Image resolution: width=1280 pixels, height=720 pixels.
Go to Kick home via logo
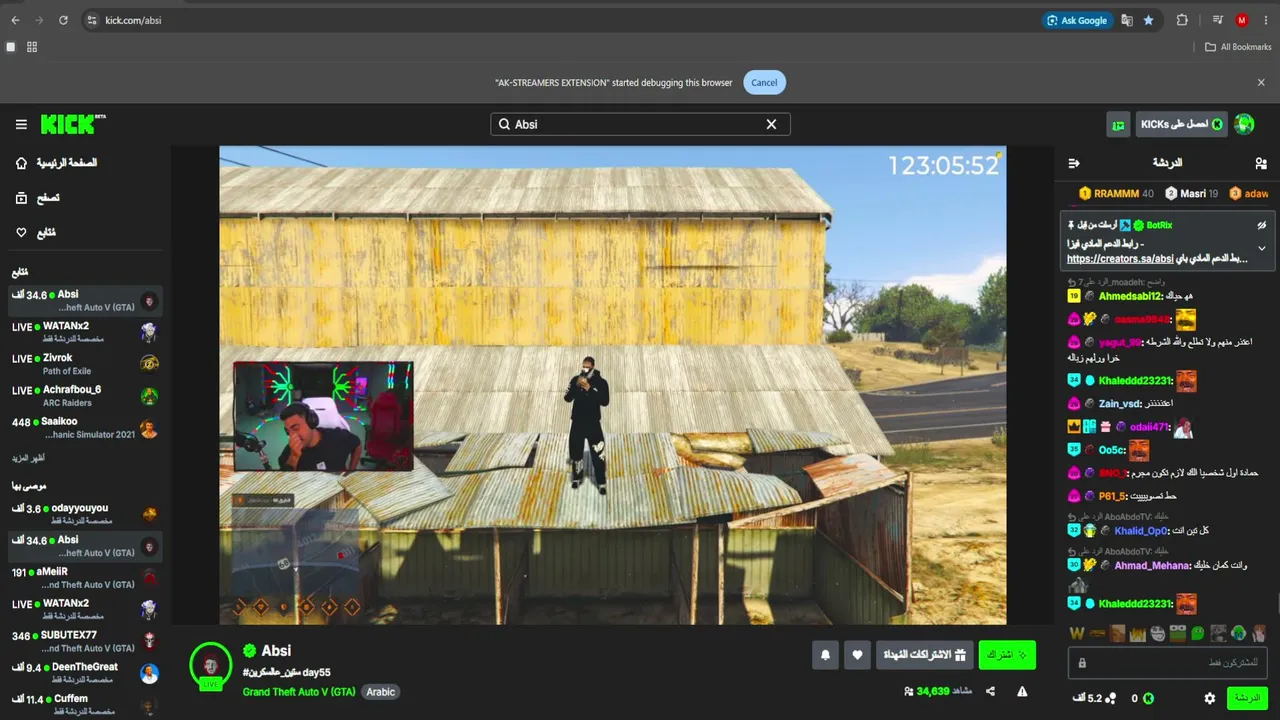73,124
